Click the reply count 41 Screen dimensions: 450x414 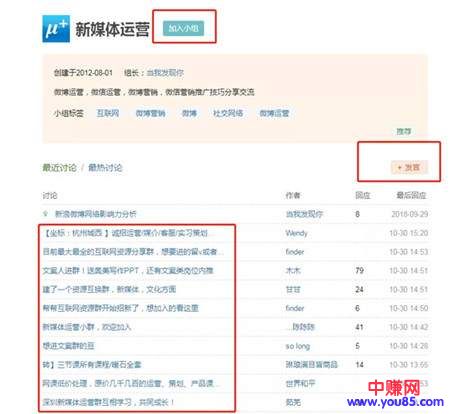click(359, 327)
